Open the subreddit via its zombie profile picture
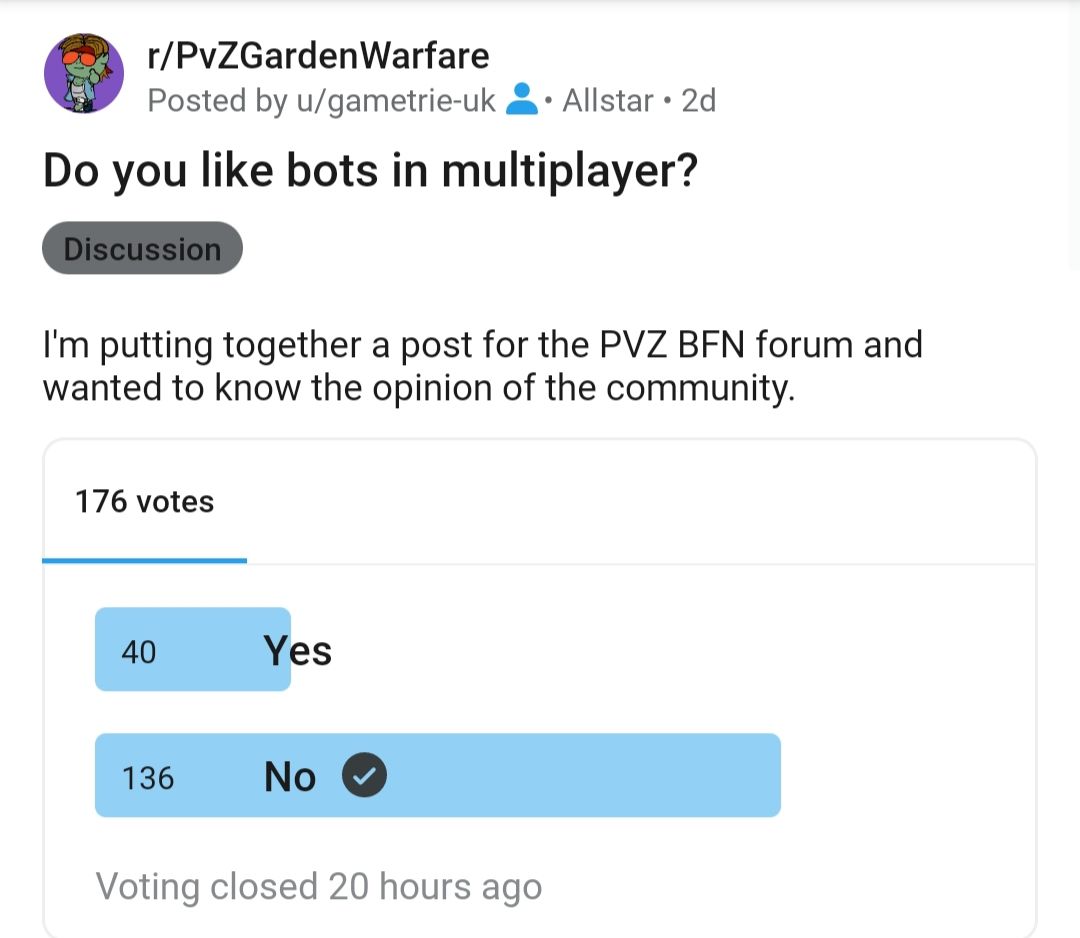This screenshot has height=938, width=1080. tap(84, 73)
